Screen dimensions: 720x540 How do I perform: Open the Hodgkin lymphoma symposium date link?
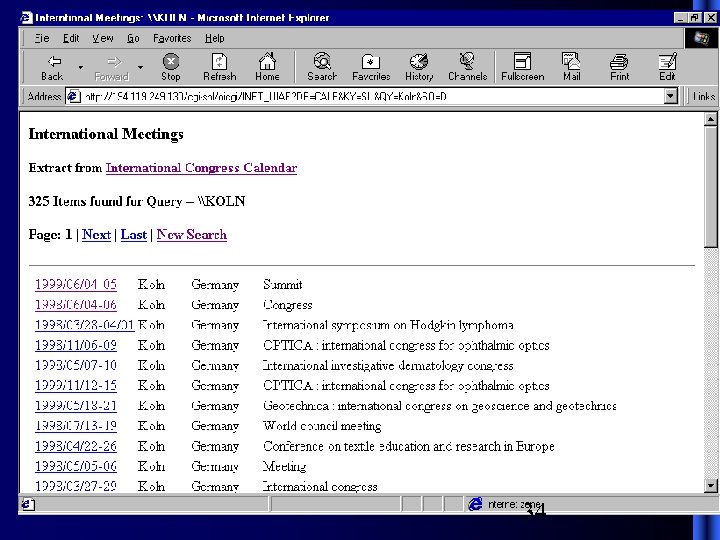click(x=84, y=325)
